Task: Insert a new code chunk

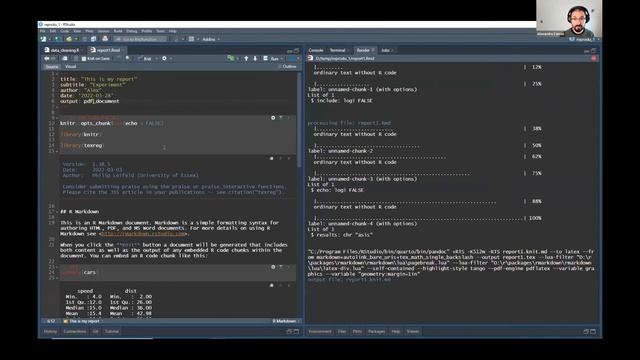Action: tap(231, 59)
